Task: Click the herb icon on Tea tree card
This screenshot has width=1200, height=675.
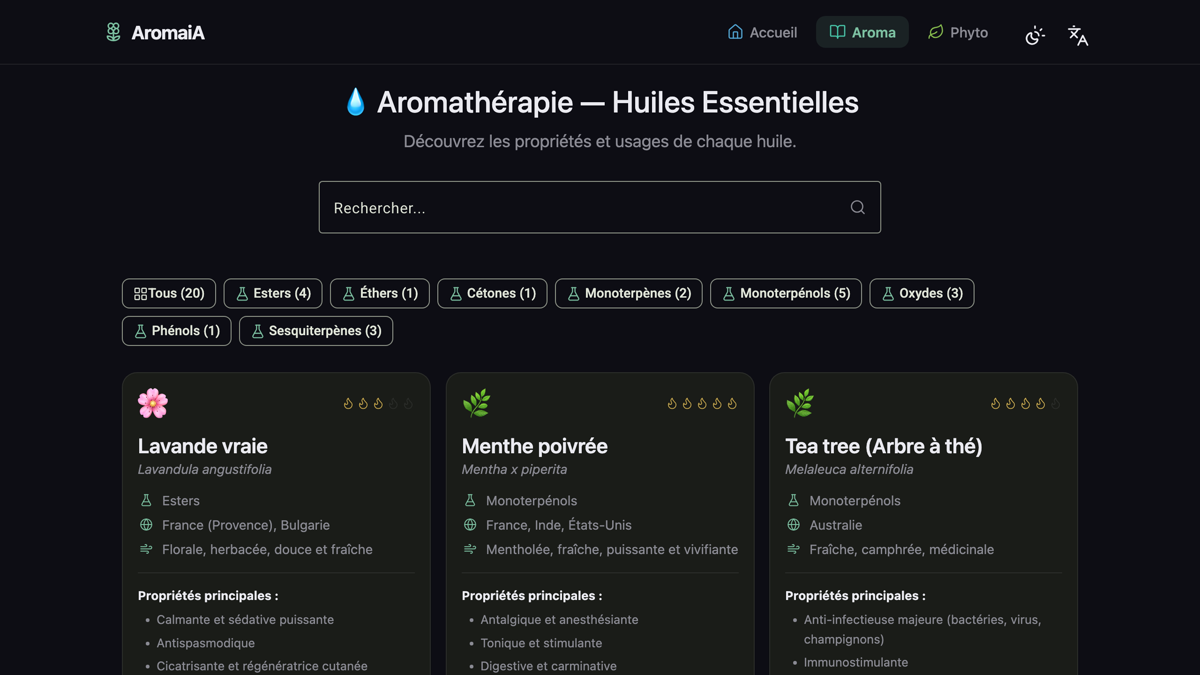Action: 800,403
